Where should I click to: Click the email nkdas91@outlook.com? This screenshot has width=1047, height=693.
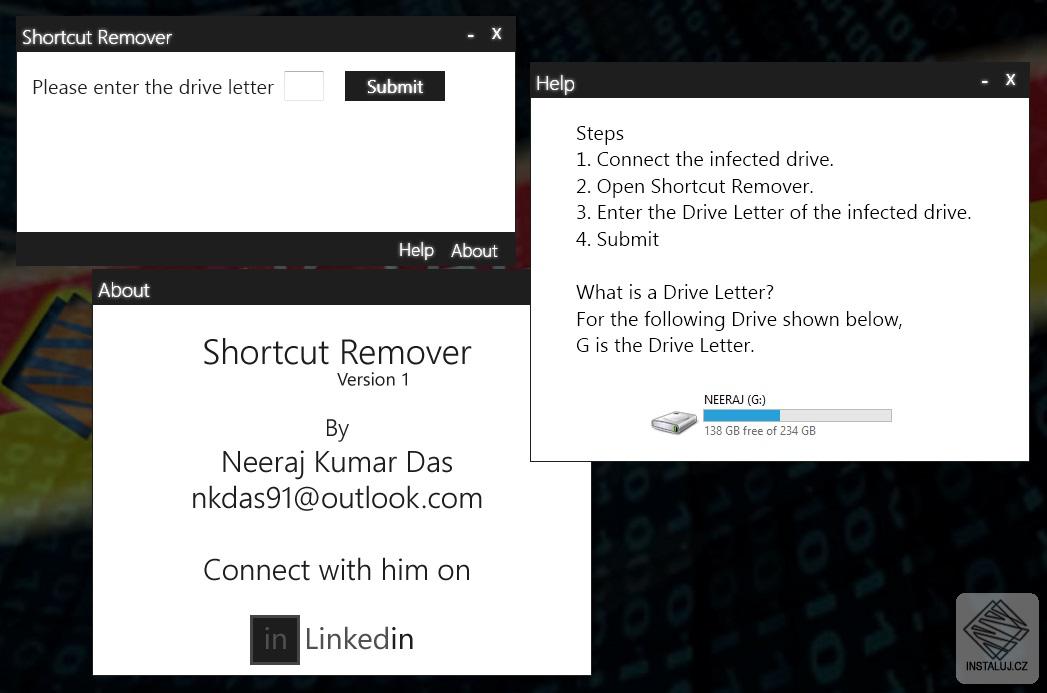[x=336, y=497]
